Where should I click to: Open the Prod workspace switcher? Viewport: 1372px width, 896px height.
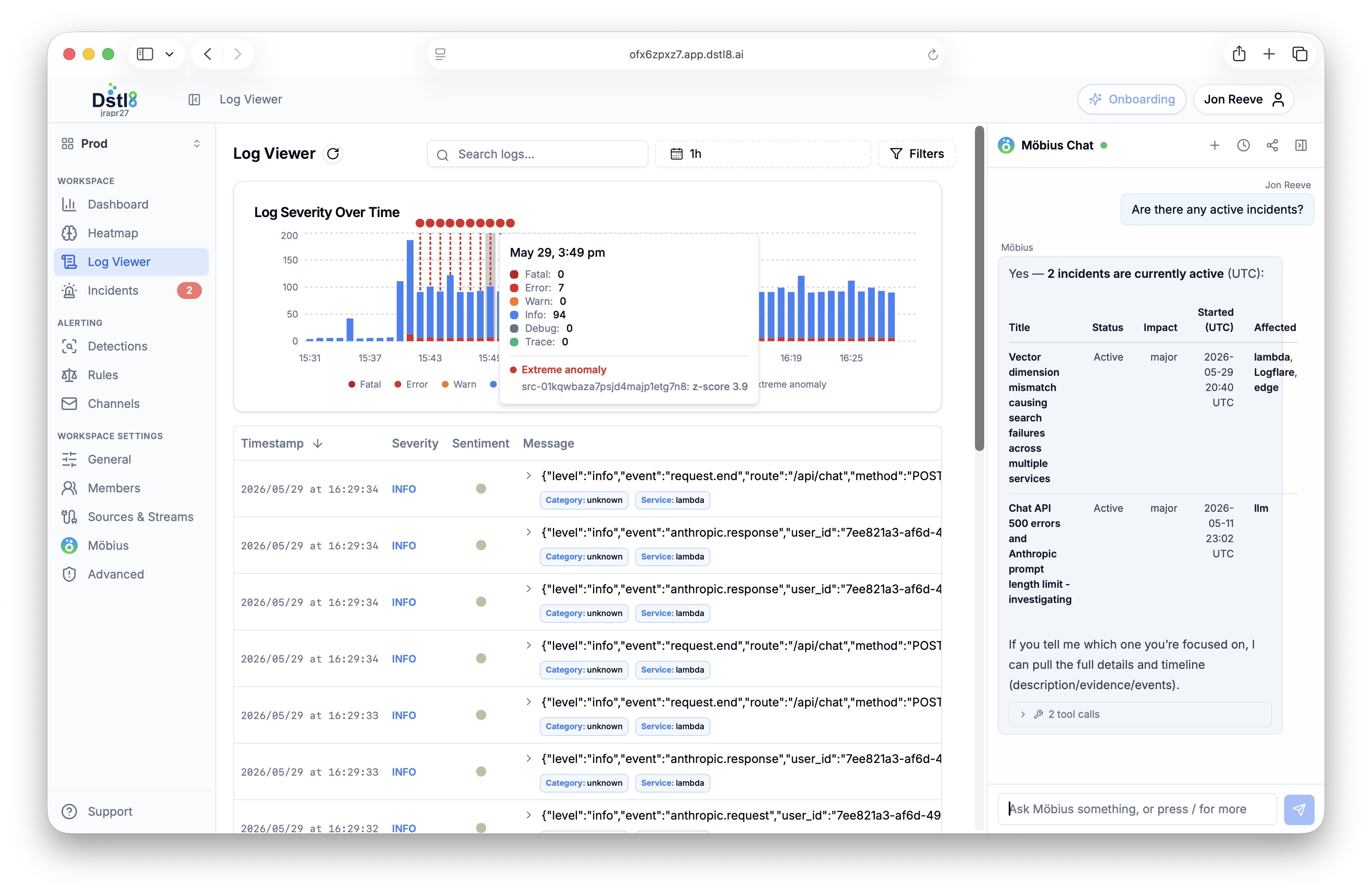point(131,144)
